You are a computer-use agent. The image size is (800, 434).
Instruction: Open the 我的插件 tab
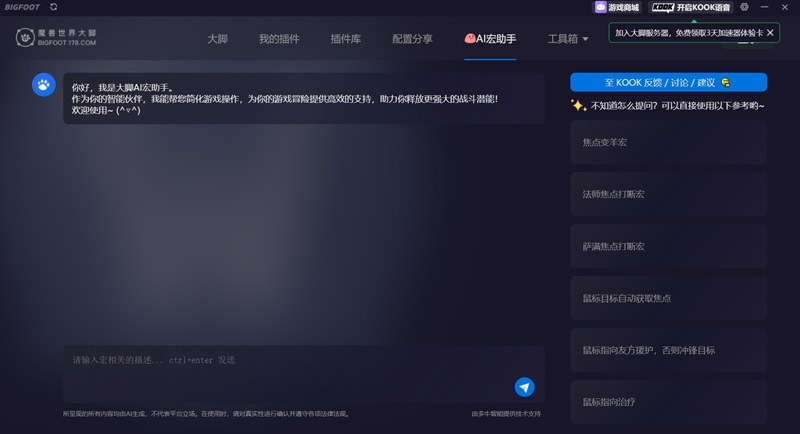pyautogui.click(x=279, y=39)
